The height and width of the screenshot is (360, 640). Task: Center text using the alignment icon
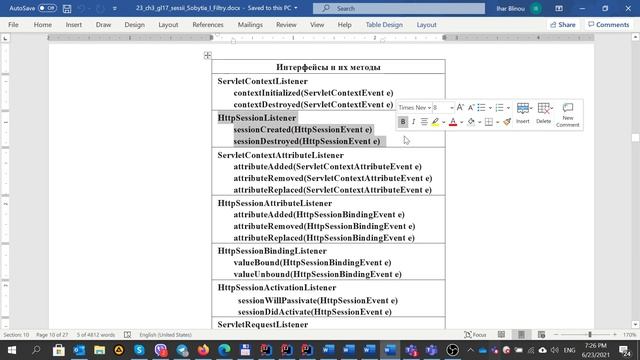pyautogui.click(x=424, y=122)
